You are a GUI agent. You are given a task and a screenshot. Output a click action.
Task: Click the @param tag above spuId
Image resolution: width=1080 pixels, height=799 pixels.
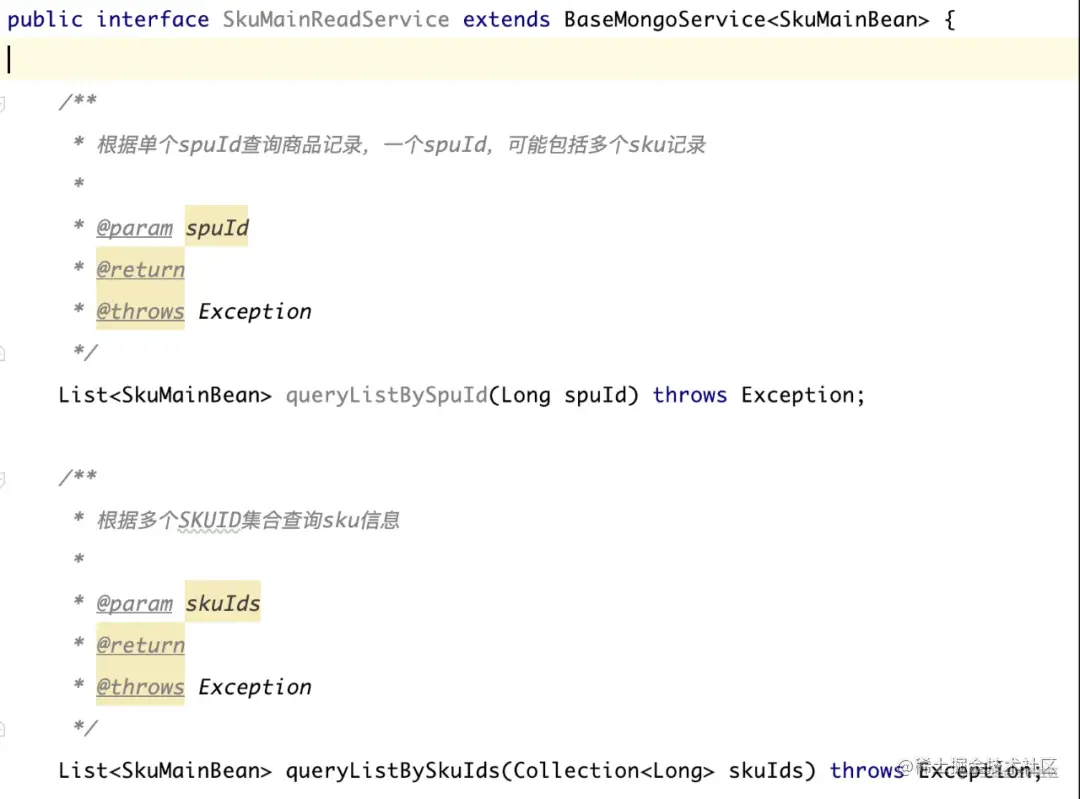click(134, 228)
